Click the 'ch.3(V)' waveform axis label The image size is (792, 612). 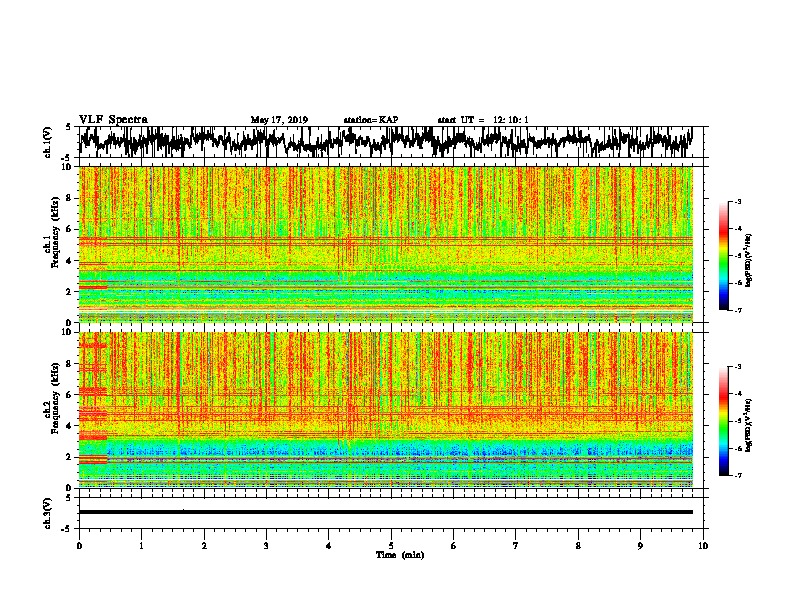click(48, 513)
